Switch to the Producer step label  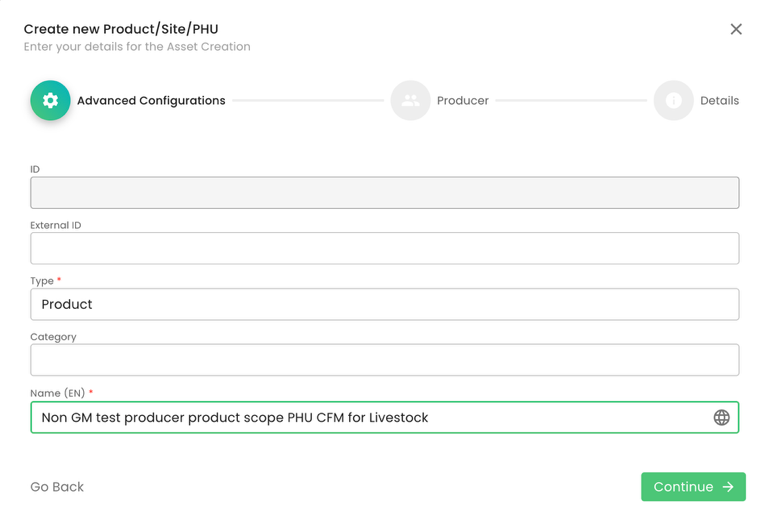(462, 101)
